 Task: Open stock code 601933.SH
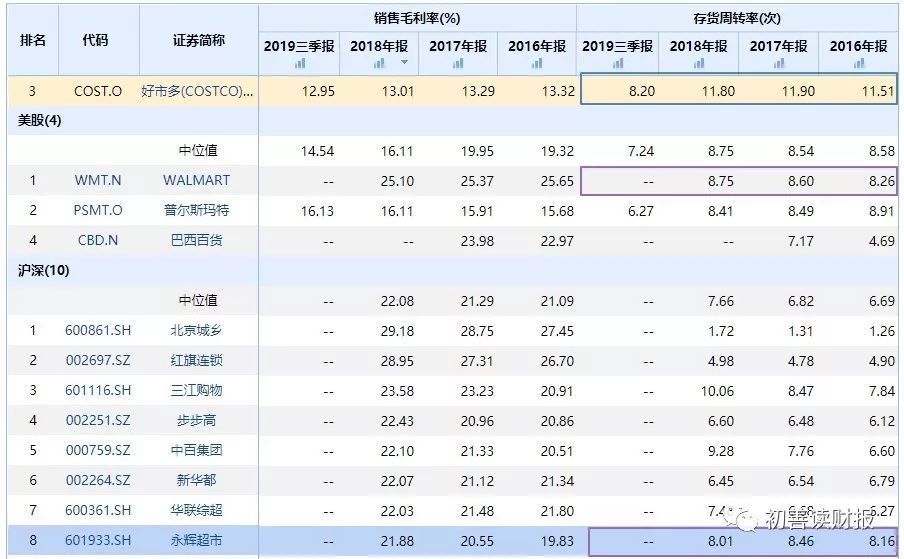(x=98, y=540)
